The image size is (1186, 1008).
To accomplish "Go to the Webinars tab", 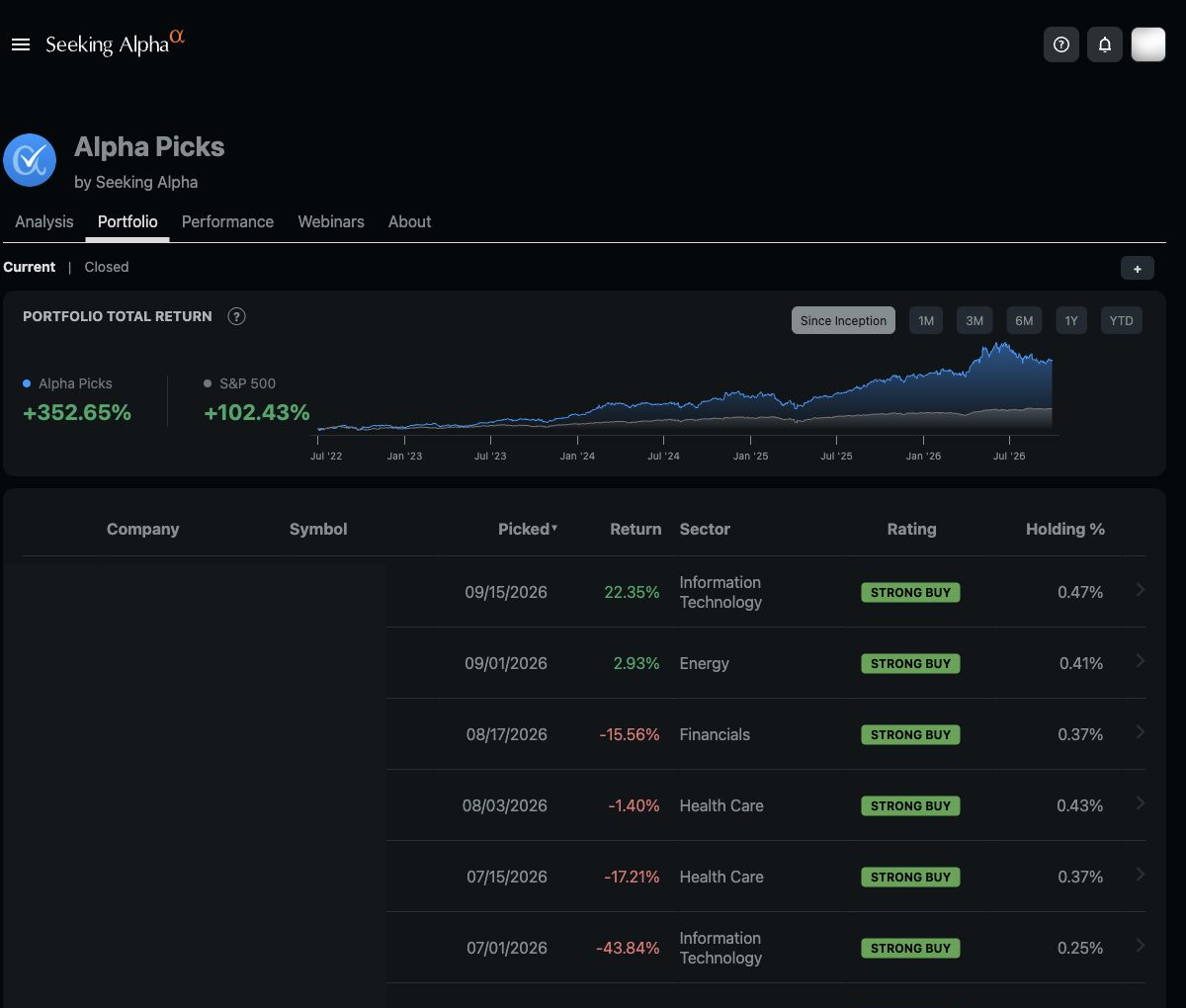I will click(x=331, y=221).
